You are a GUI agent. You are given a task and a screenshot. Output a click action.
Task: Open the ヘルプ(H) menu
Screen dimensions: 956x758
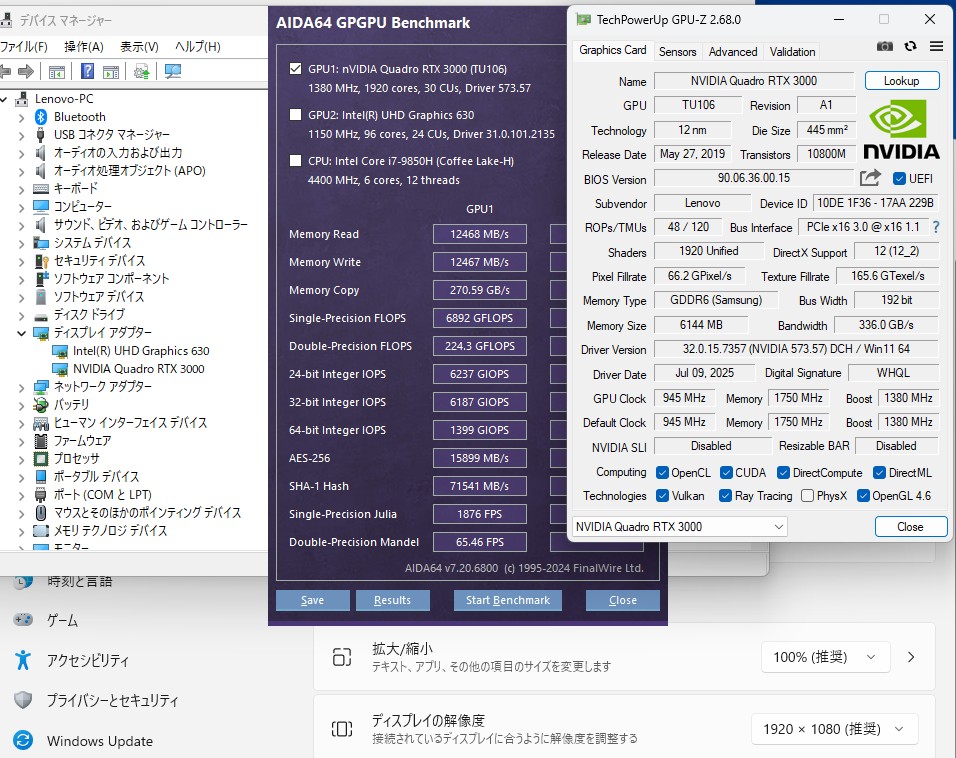tap(198, 46)
